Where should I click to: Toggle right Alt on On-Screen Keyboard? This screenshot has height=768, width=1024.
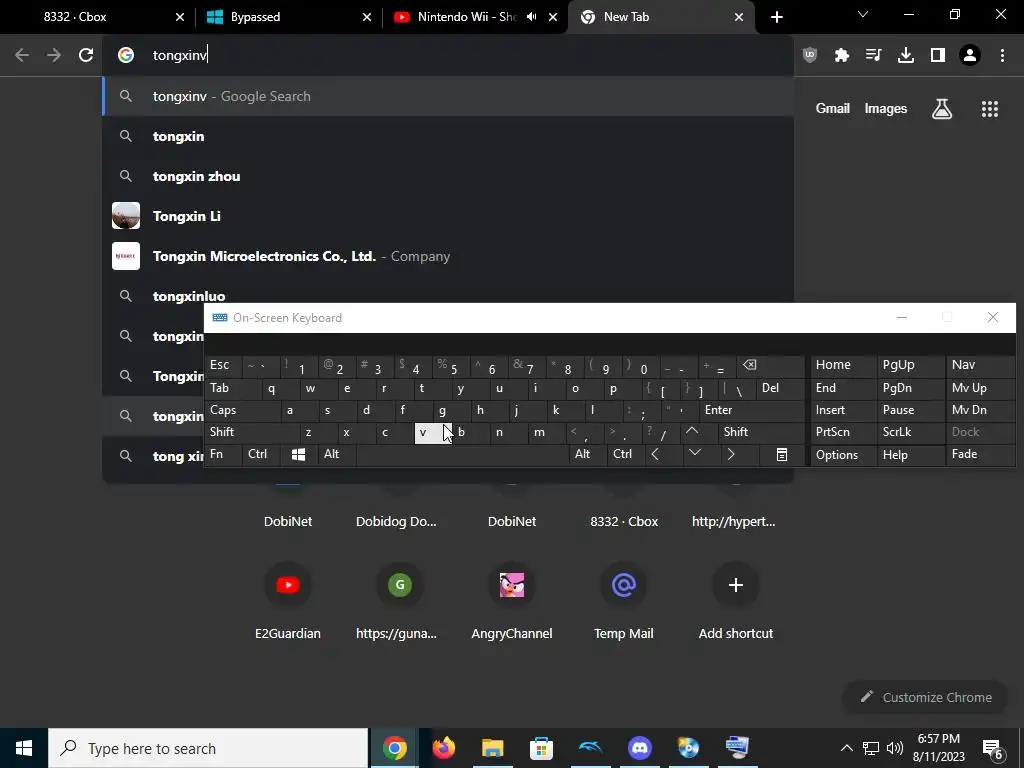click(x=588, y=455)
